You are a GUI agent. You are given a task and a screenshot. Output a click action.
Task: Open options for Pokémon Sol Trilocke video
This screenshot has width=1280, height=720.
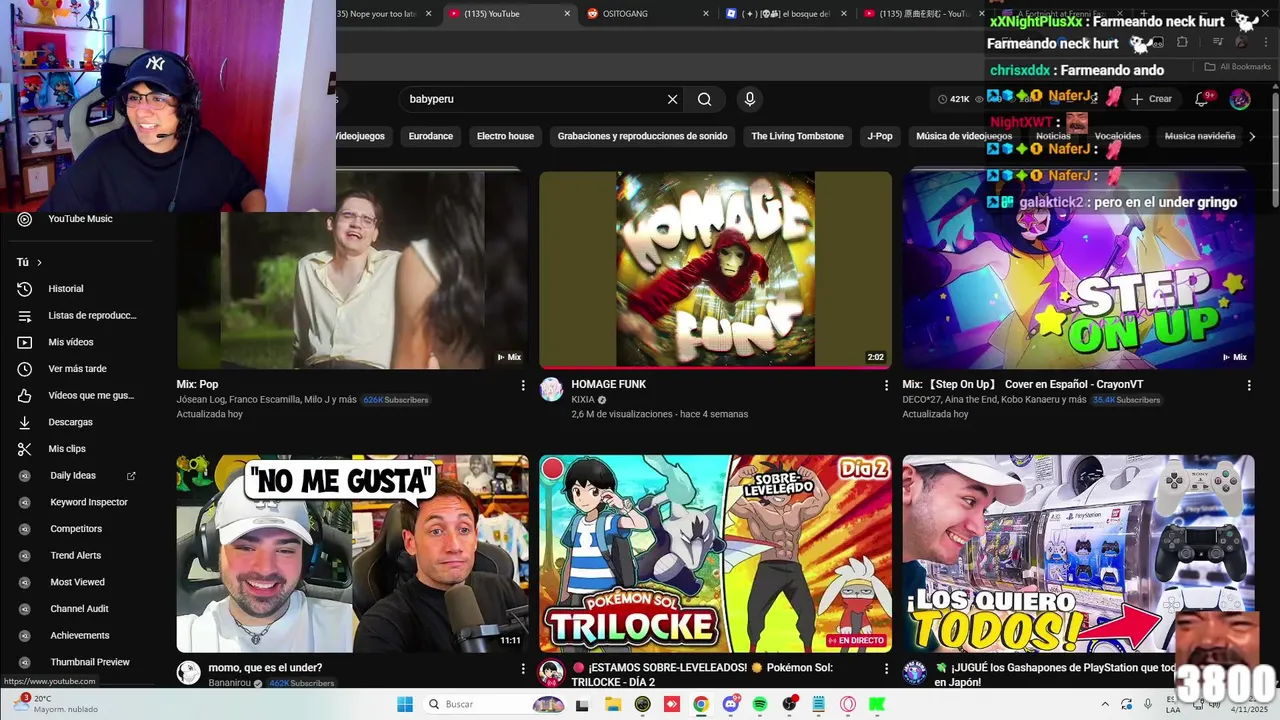pyautogui.click(x=885, y=668)
